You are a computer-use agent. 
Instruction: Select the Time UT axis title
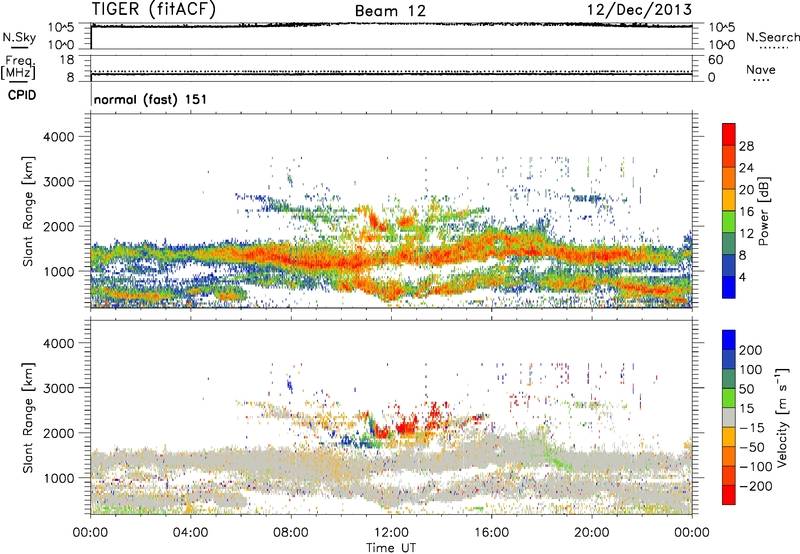391,548
